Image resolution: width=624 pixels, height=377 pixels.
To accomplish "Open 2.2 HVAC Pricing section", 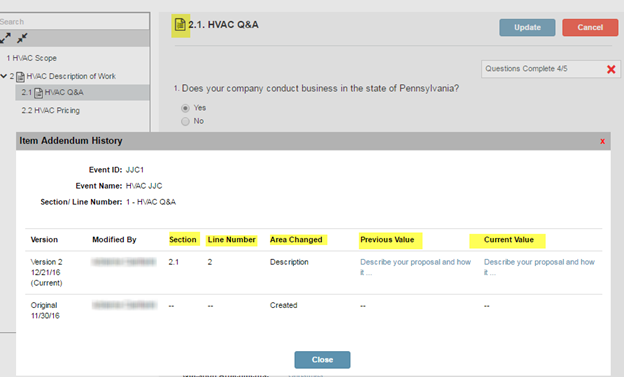I will coord(51,110).
